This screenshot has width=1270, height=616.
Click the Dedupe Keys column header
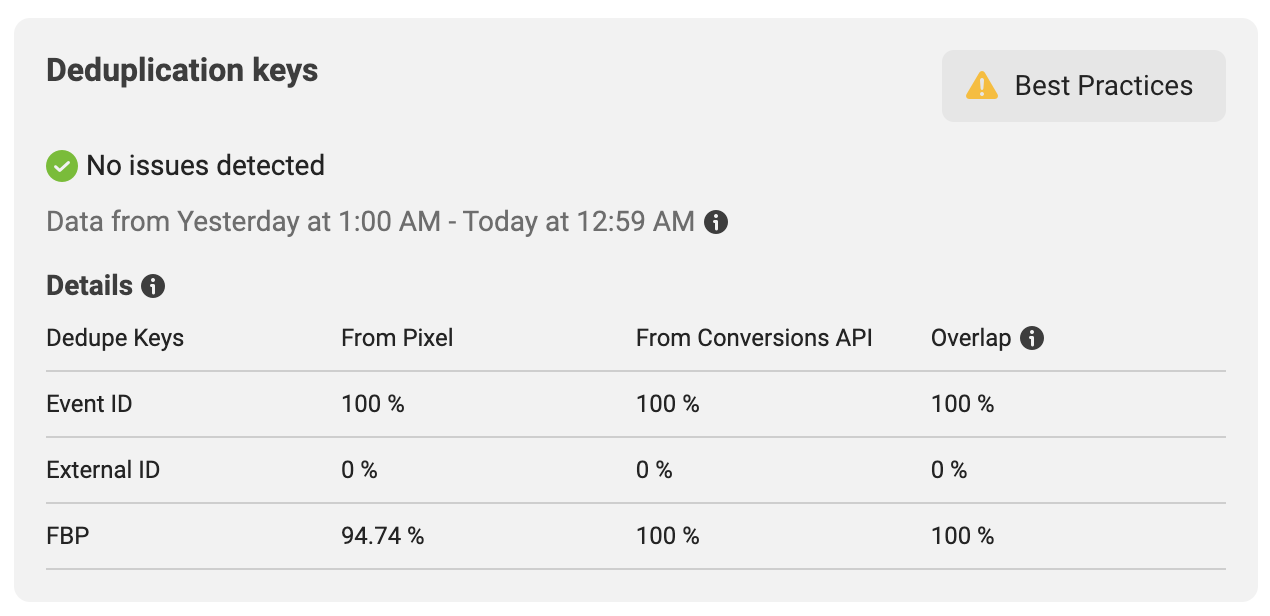point(115,338)
